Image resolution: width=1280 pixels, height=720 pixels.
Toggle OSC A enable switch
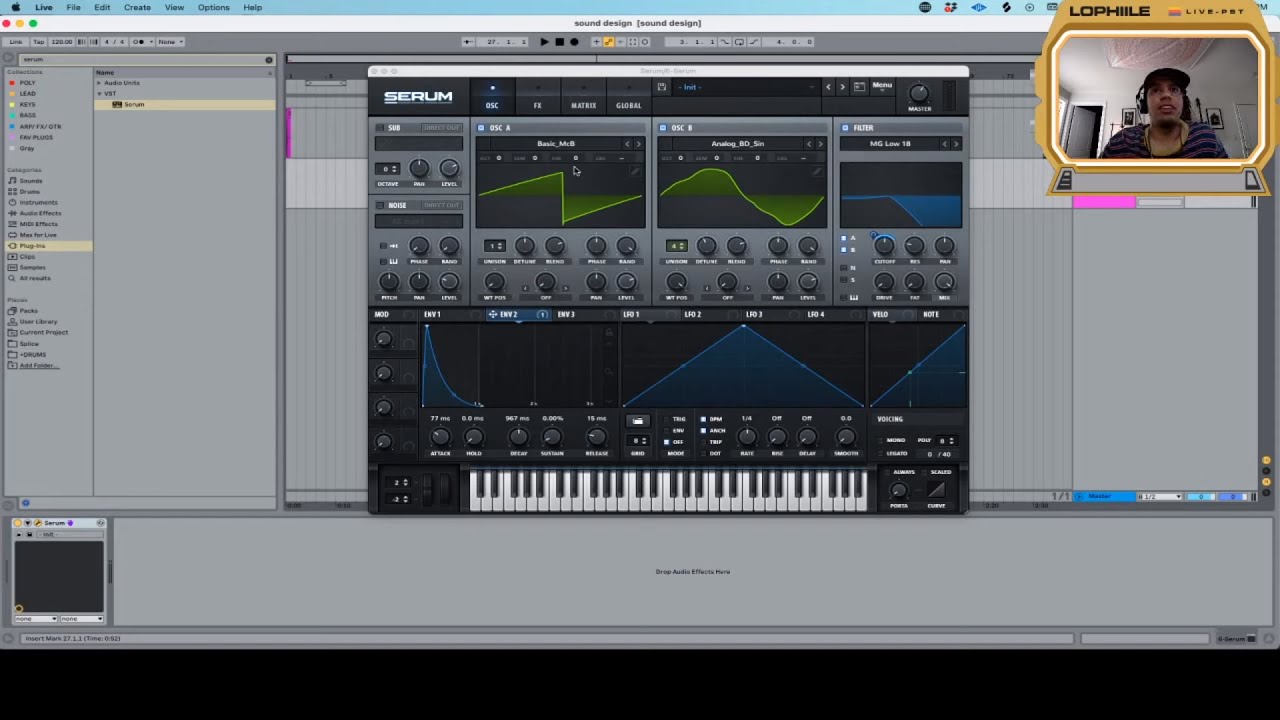[481, 128]
